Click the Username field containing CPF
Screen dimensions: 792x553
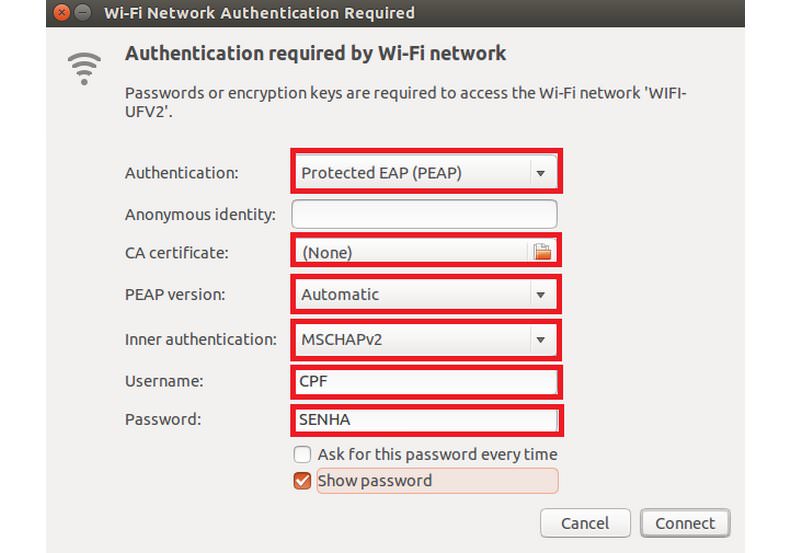(426, 381)
